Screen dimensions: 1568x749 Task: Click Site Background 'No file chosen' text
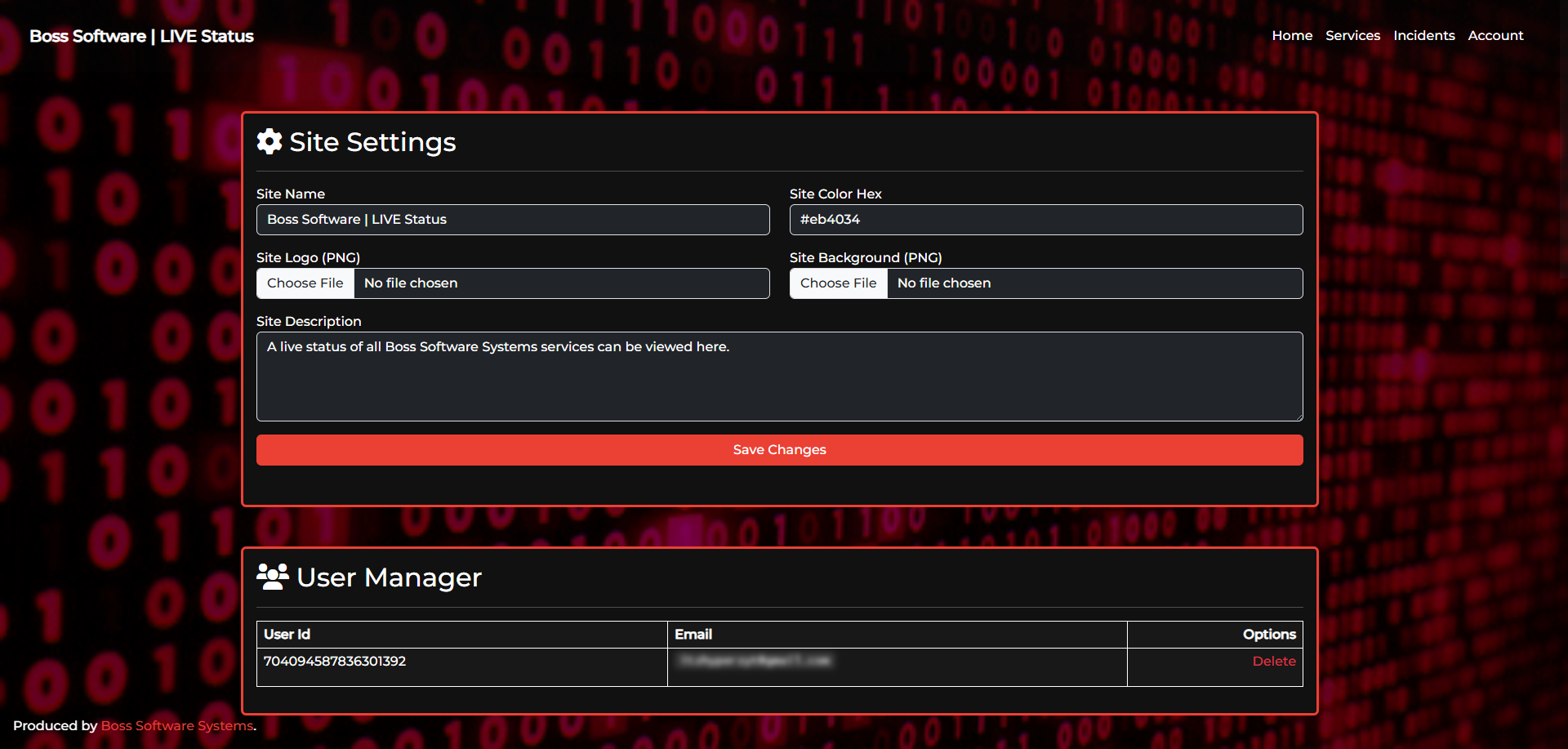click(944, 283)
